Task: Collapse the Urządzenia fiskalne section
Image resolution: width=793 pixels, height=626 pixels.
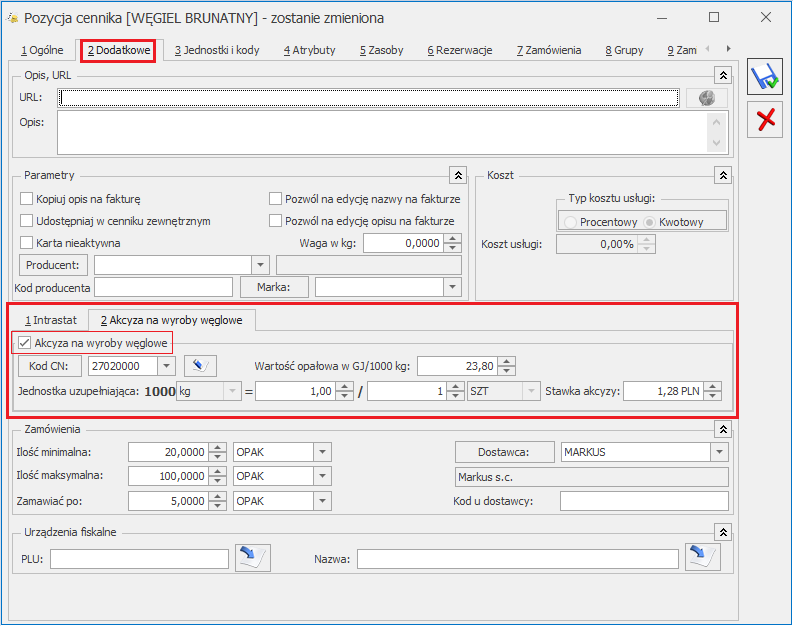Action: 723,532
